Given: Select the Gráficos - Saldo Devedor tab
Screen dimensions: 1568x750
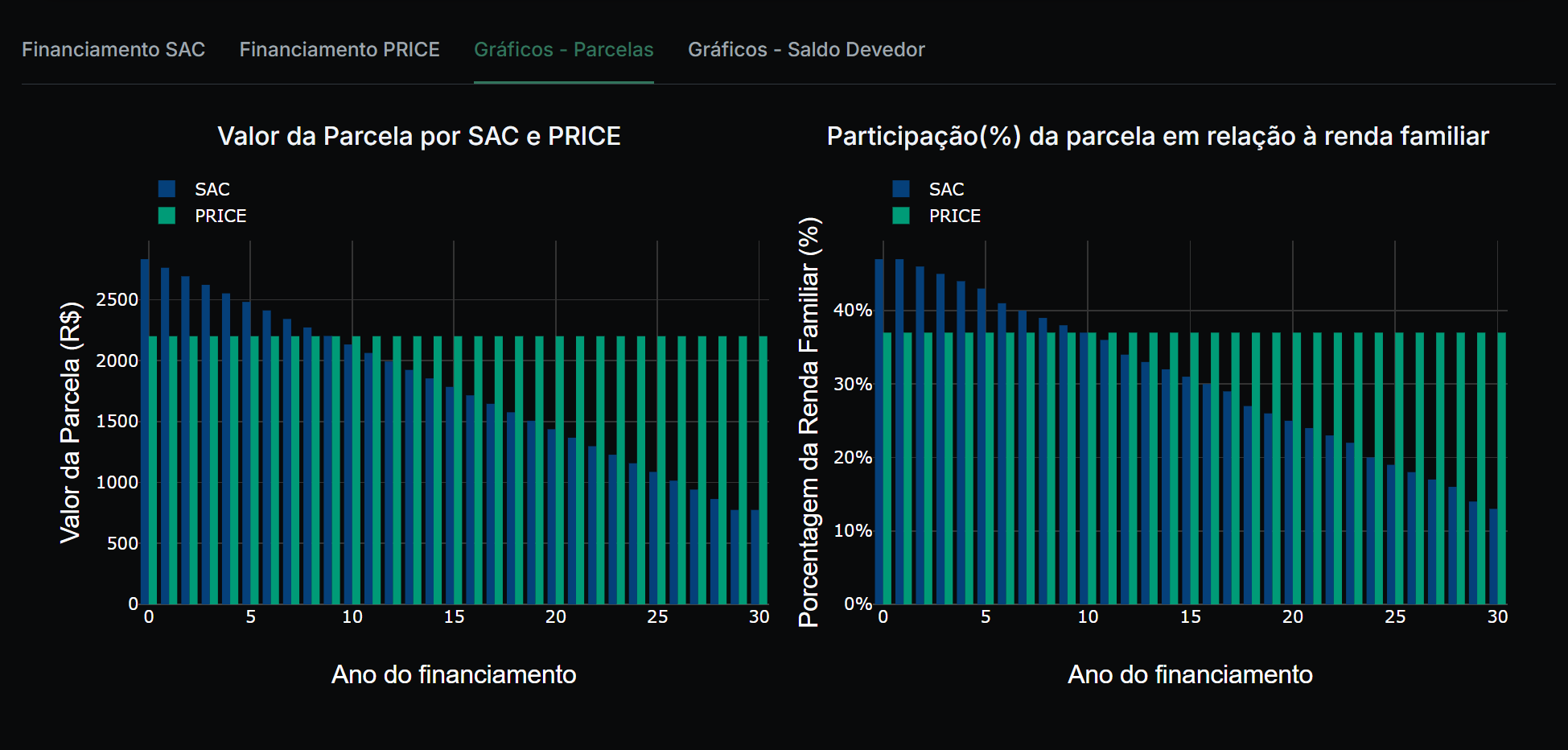Looking at the screenshot, I should tap(806, 49).
